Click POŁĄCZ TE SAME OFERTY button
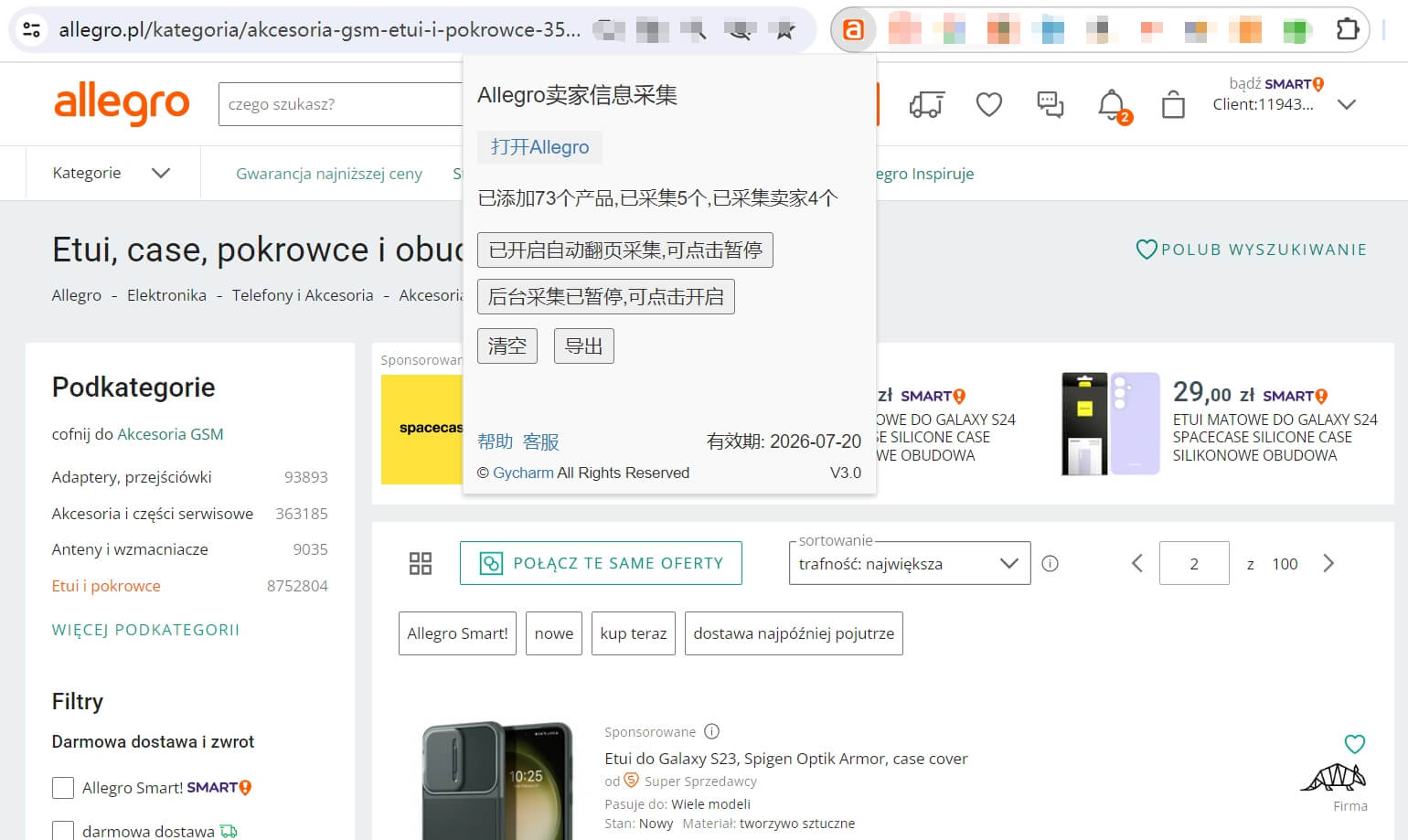This screenshot has width=1408, height=840. [601, 563]
